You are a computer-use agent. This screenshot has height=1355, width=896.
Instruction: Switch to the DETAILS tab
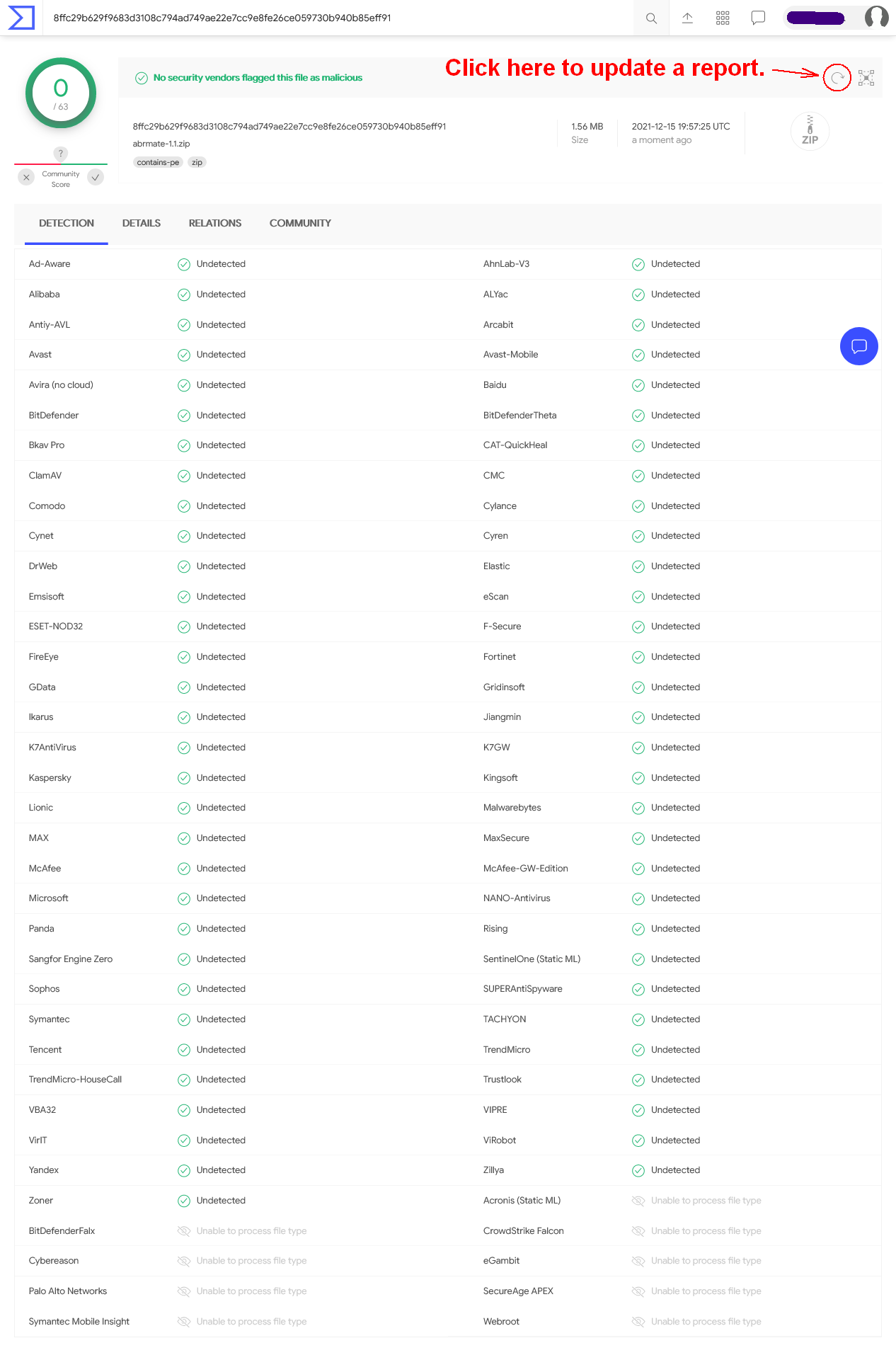(142, 223)
